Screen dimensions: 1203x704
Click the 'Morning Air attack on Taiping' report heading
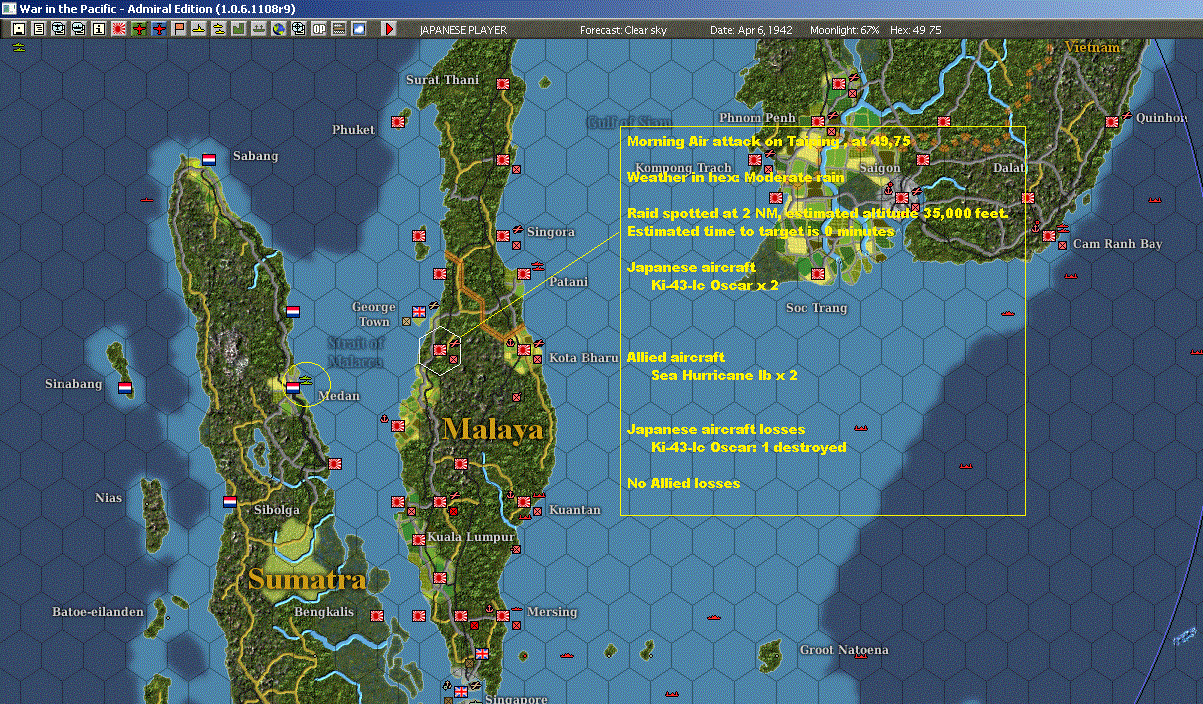pyautogui.click(x=769, y=142)
